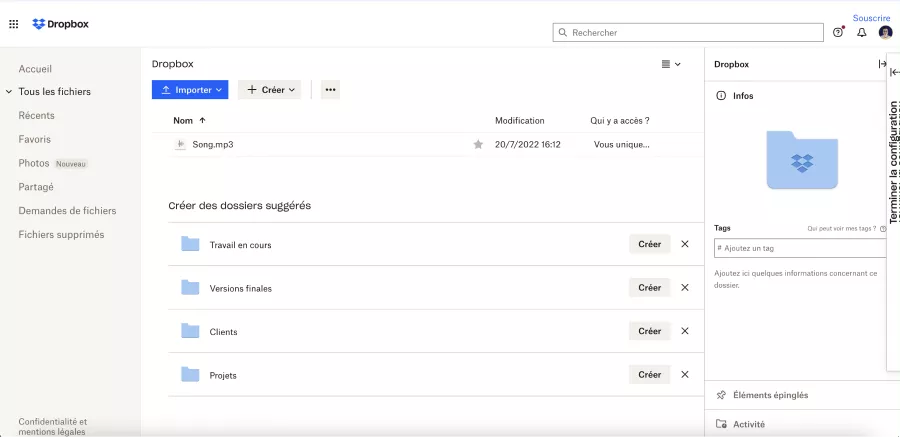Focus the Rechercher search field
Image resolution: width=900 pixels, height=437 pixels.
[688, 33]
